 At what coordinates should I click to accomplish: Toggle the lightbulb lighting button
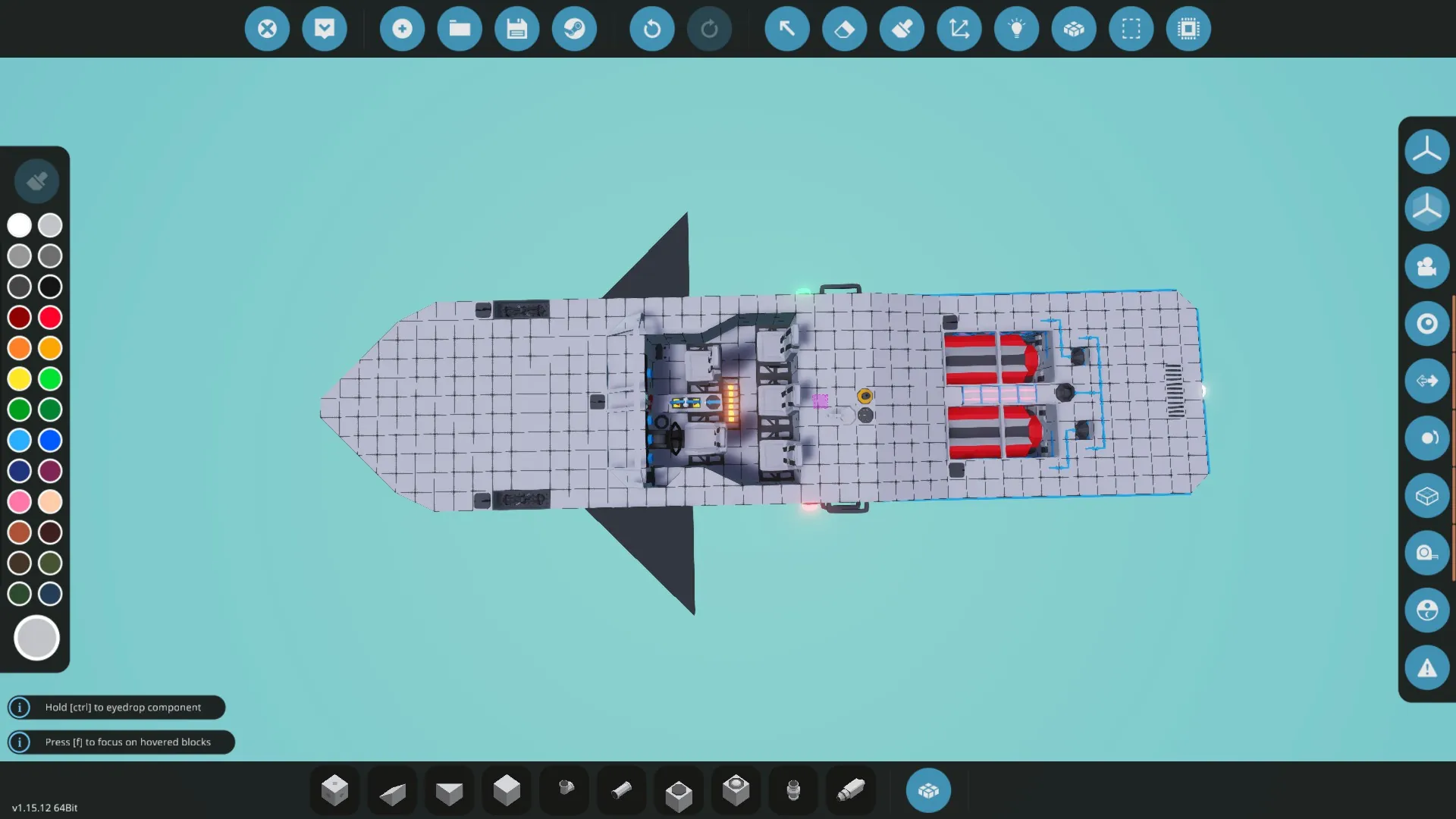click(x=1016, y=29)
